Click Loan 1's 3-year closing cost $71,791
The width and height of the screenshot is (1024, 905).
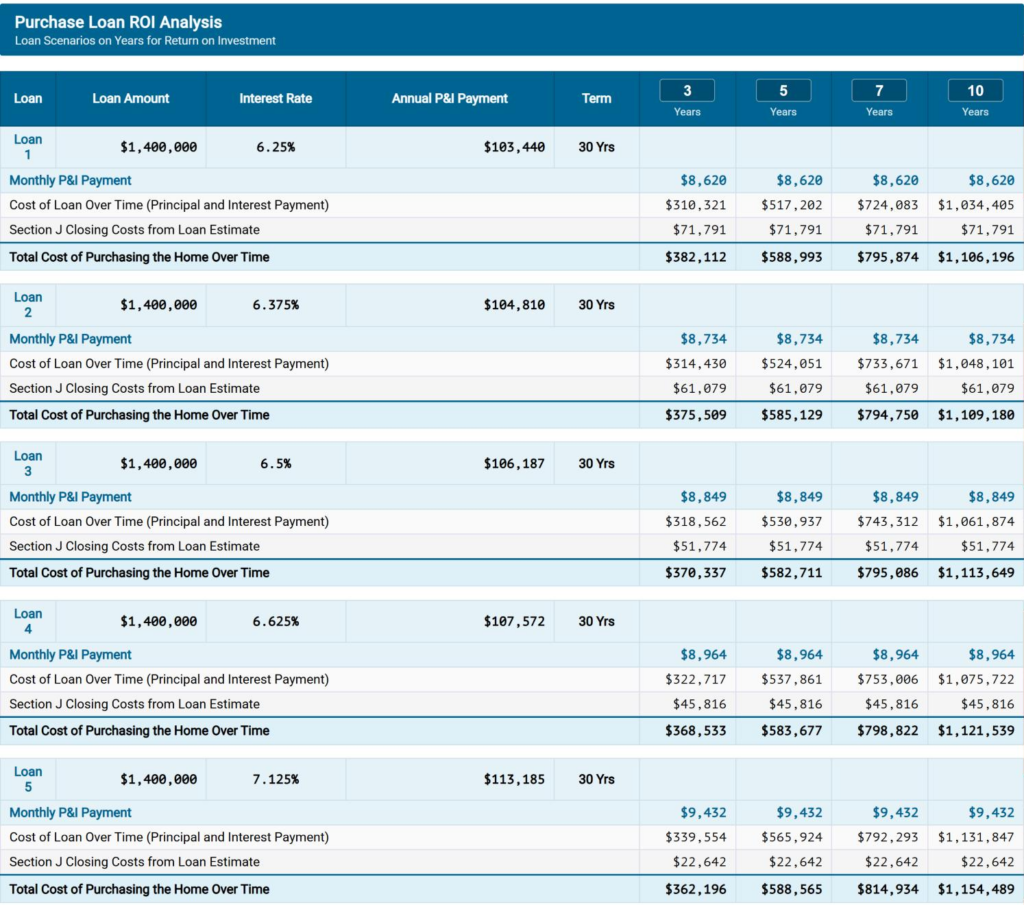[699, 230]
